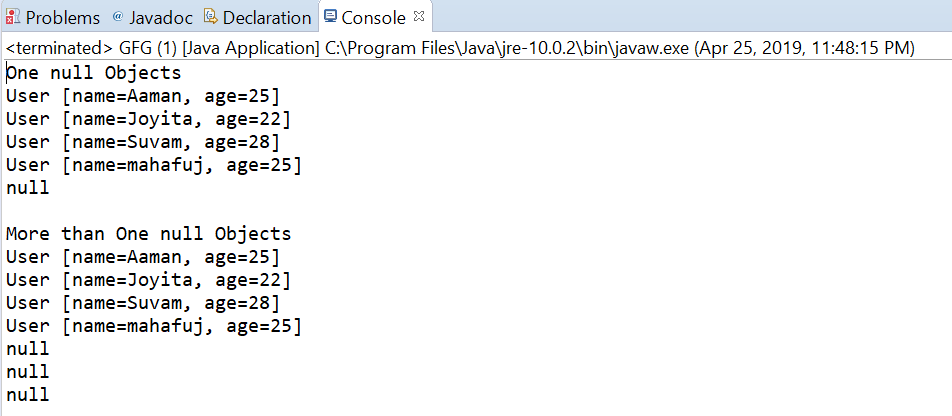Click the single null line in first group
The height and width of the screenshot is (416, 952).
(27, 188)
